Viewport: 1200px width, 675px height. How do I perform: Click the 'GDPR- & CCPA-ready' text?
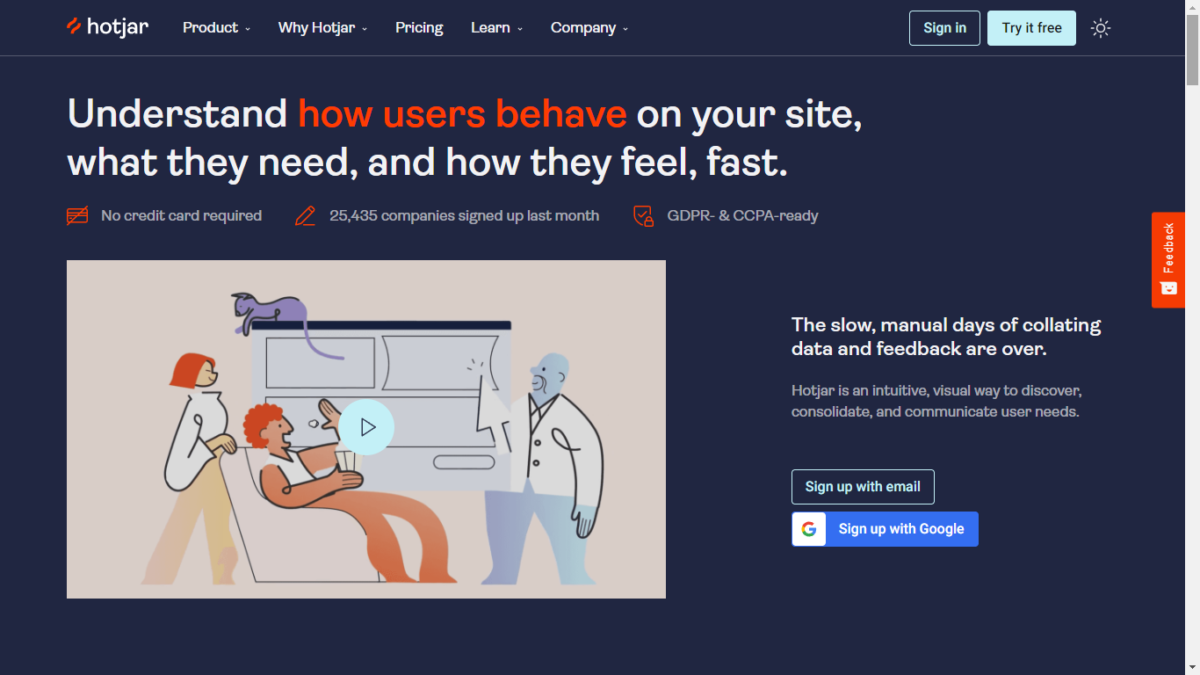click(x=743, y=215)
